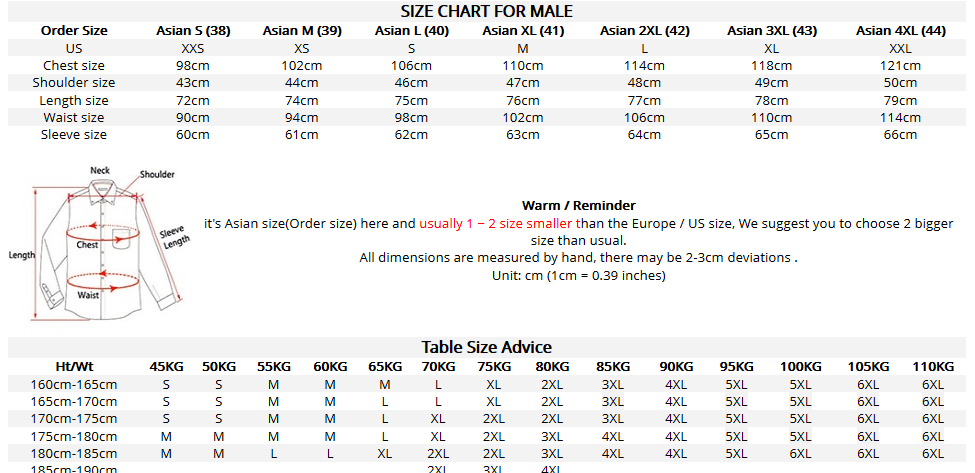
Task: Select the Asian M (39) column header
Action: [x=302, y=30]
